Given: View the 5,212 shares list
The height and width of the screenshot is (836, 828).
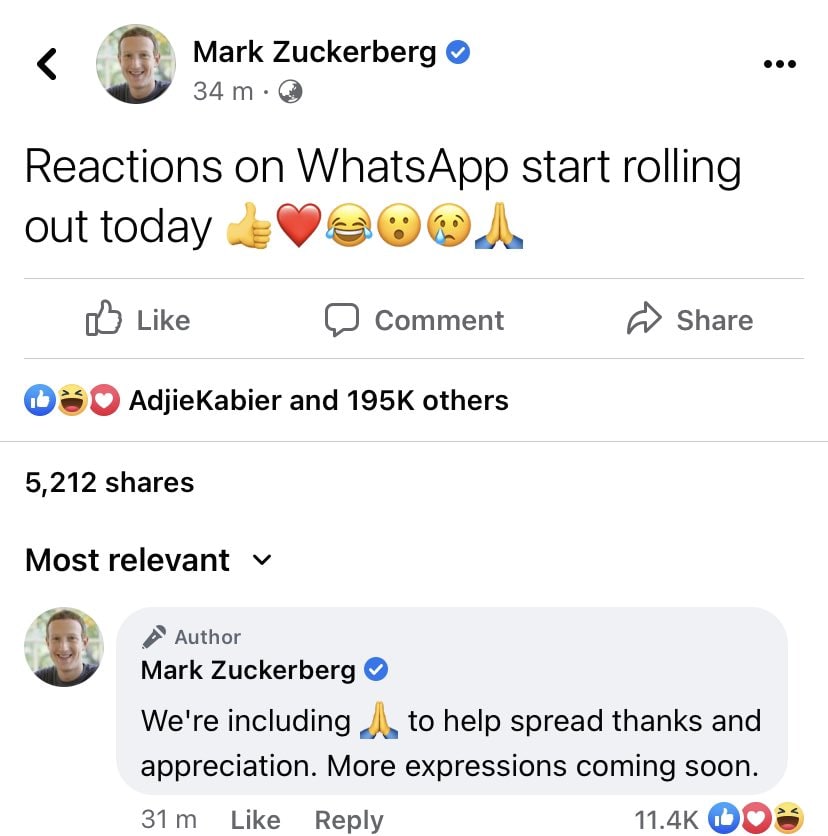Looking at the screenshot, I should [109, 483].
